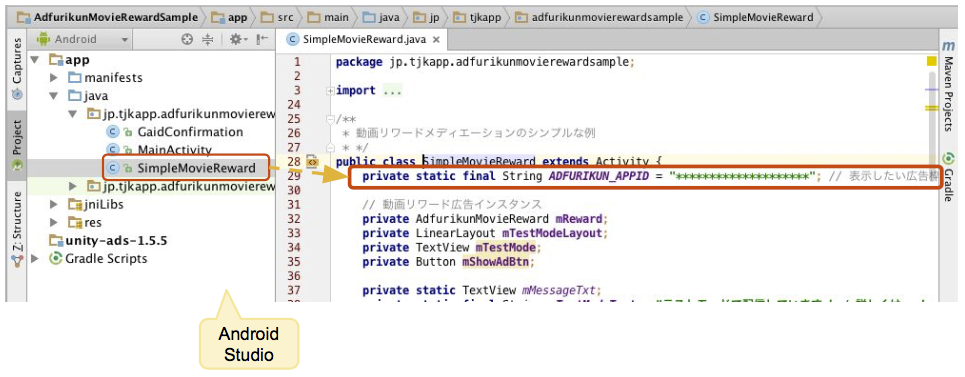Click the related XML file gutter icon on line 28
Viewport: 965px width, 377px height.
312,162
